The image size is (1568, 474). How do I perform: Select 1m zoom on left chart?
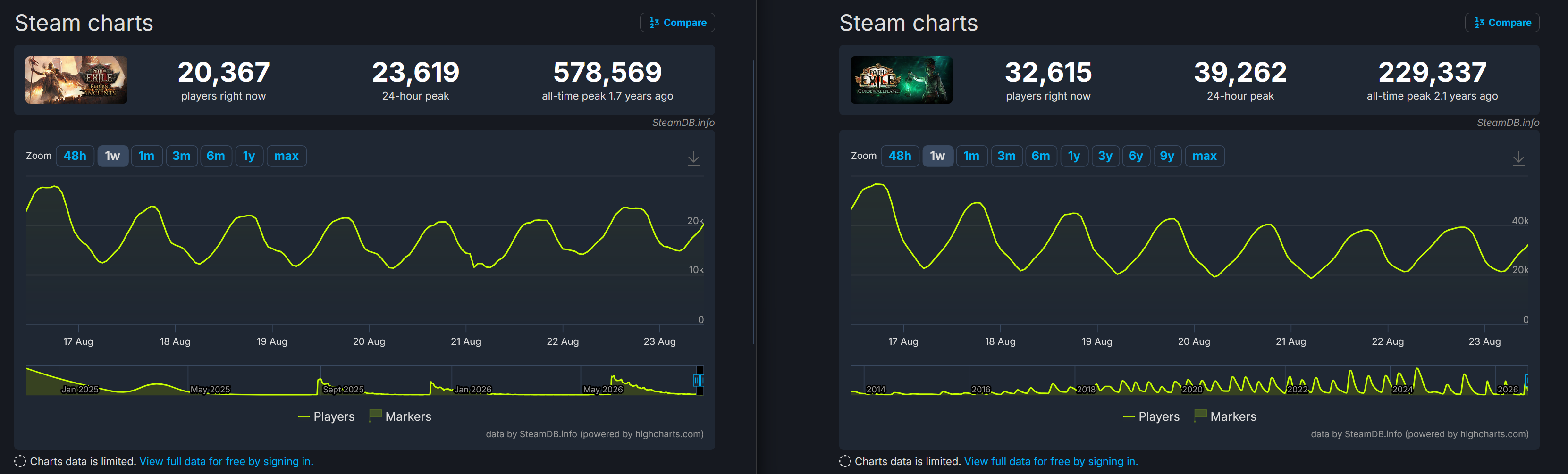pos(146,156)
